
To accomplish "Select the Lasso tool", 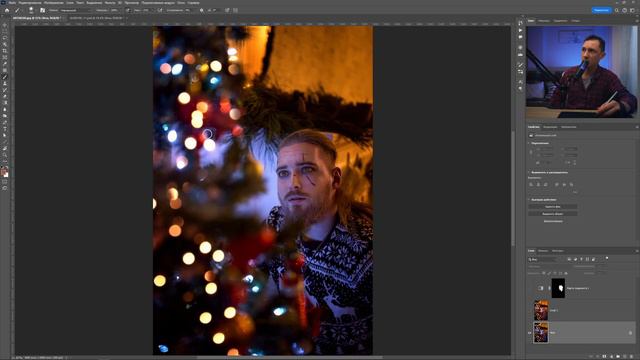I will (5, 38).
